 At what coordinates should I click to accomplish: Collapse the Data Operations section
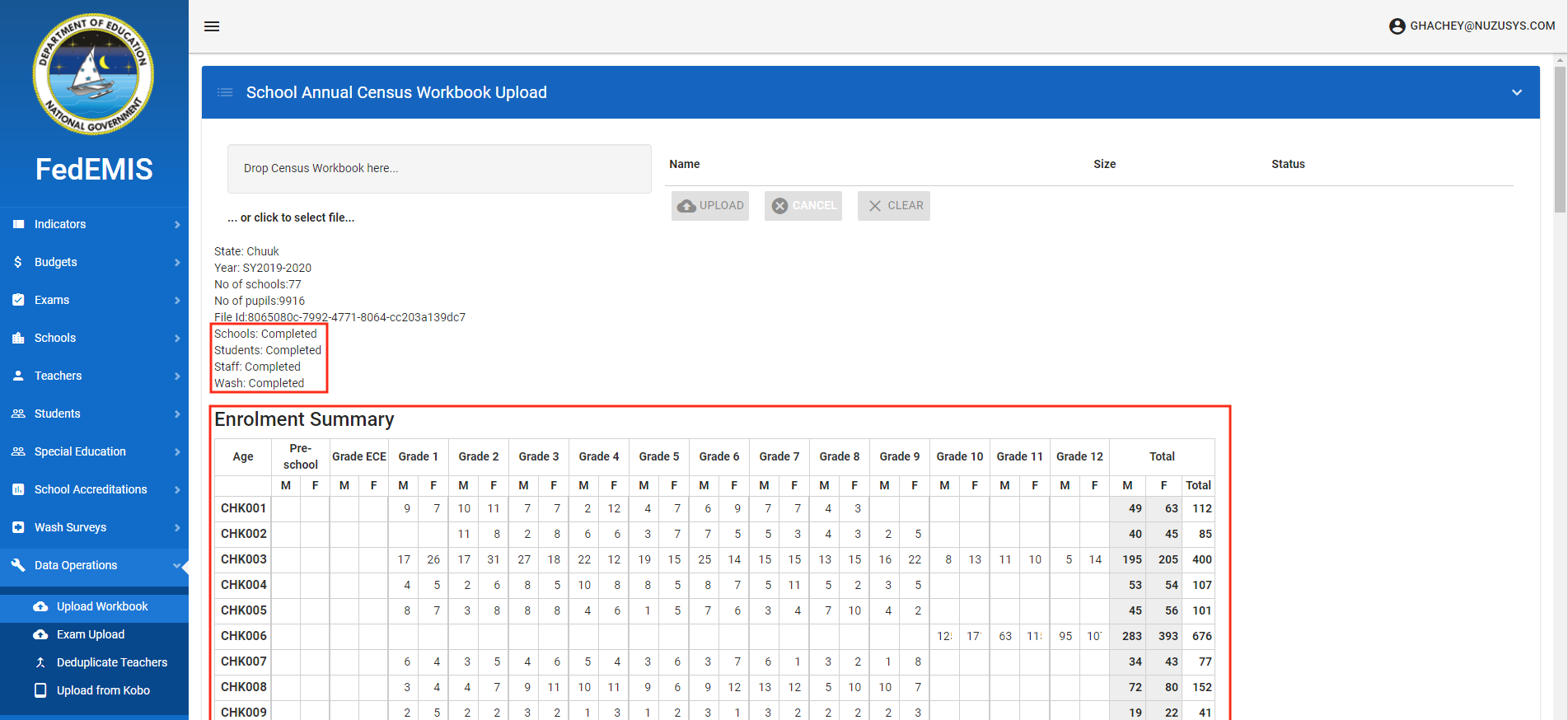[176, 565]
